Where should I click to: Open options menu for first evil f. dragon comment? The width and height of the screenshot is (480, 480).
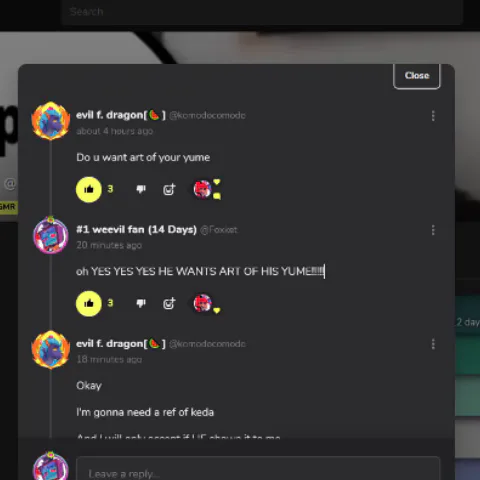click(x=433, y=116)
